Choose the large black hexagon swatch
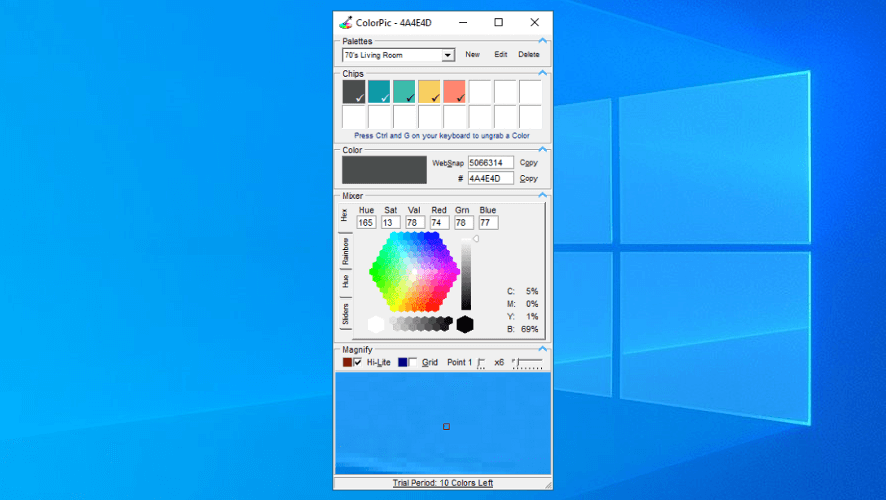886x500 pixels. point(464,324)
